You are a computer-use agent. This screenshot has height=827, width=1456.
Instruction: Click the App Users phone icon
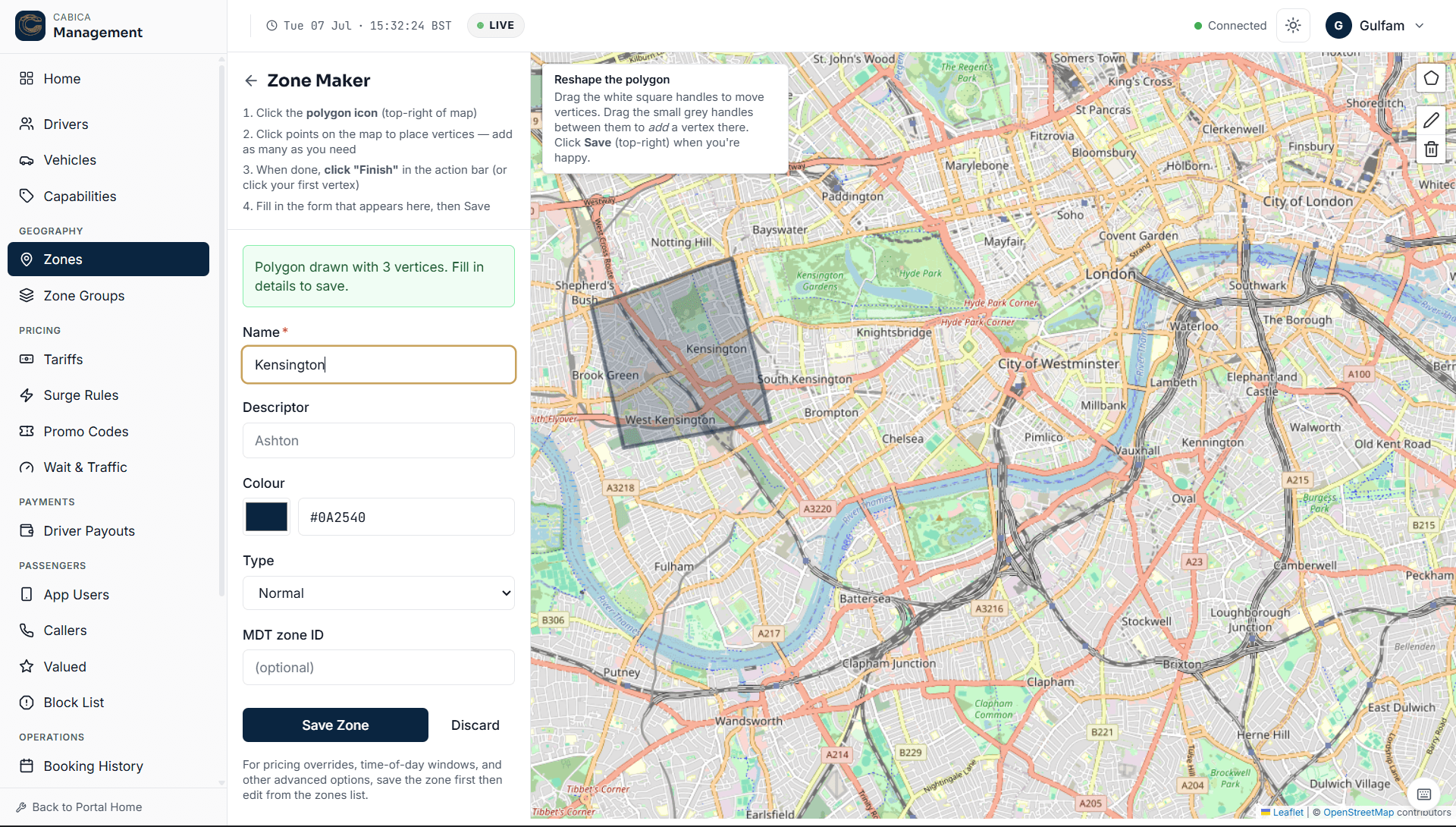(27, 594)
